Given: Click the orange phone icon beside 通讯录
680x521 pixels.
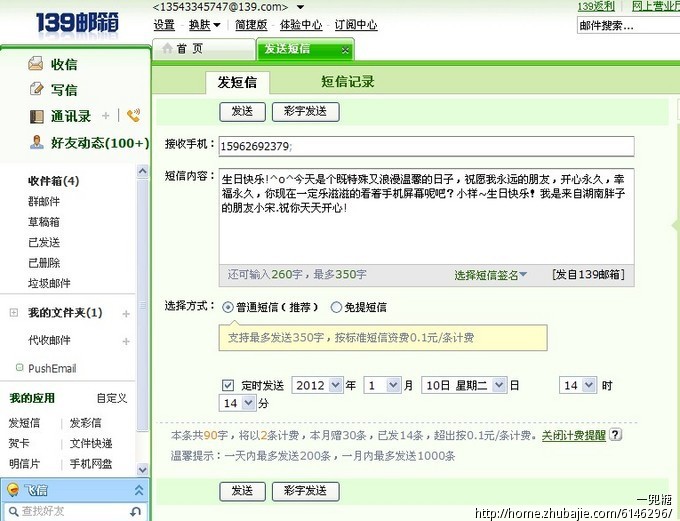Looking at the screenshot, I should pyautogui.click(x=134, y=115).
